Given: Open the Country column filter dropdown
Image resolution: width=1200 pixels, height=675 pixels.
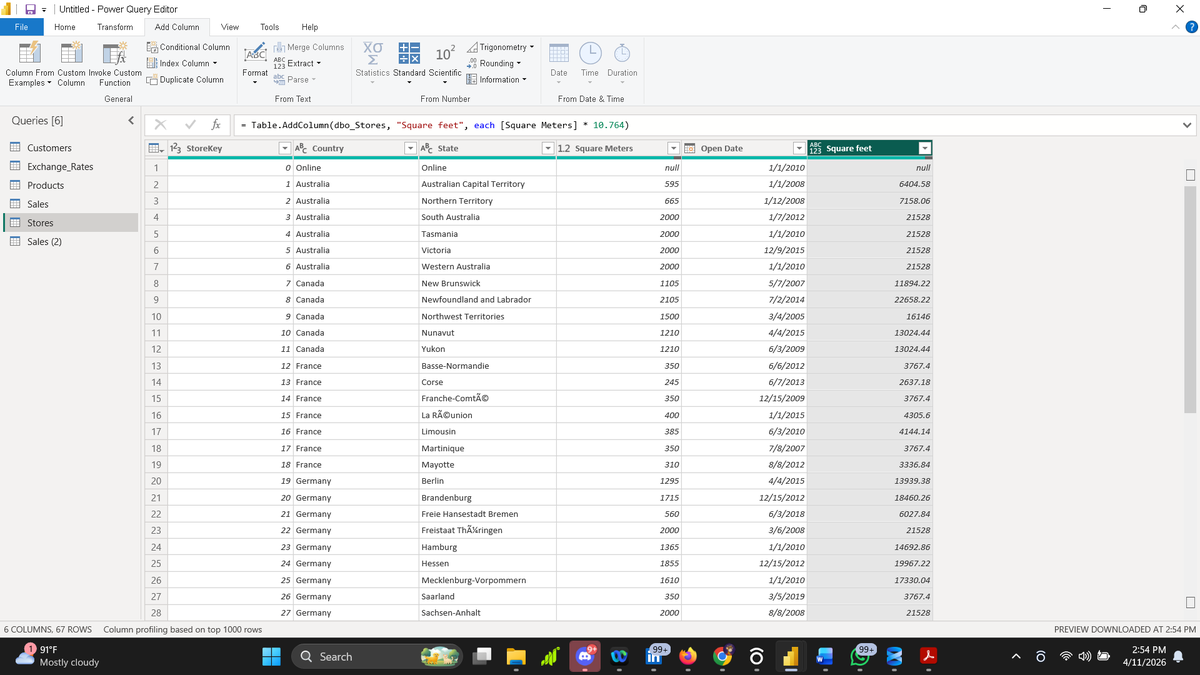Looking at the screenshot, I should click(x=410, y=148).
